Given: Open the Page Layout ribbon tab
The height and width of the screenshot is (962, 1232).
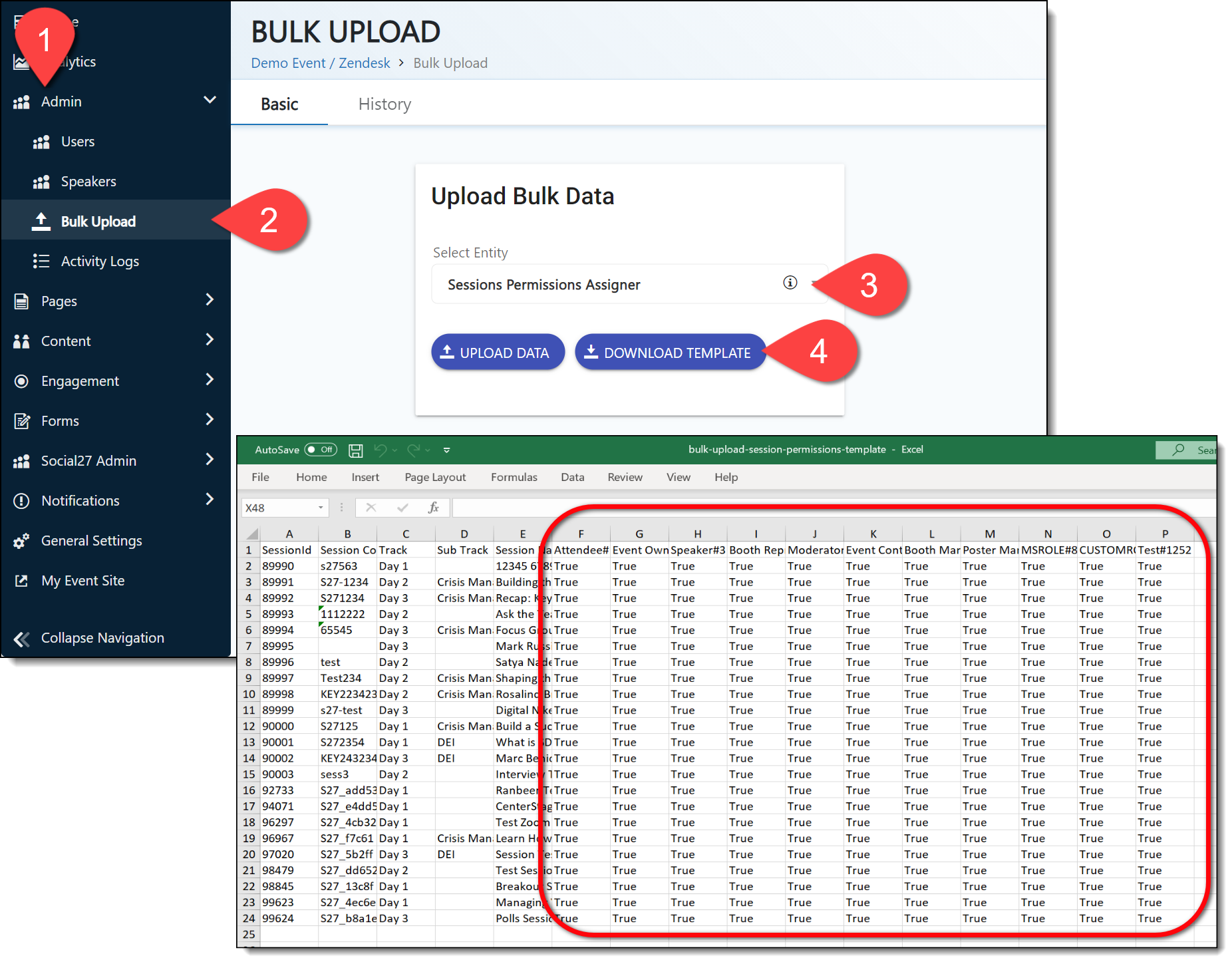Looking at the screenshot, I should point(435,477).
